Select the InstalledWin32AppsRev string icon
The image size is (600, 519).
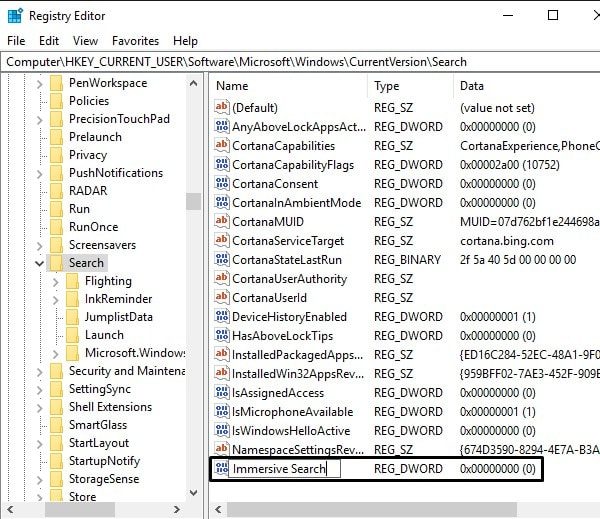222,373
